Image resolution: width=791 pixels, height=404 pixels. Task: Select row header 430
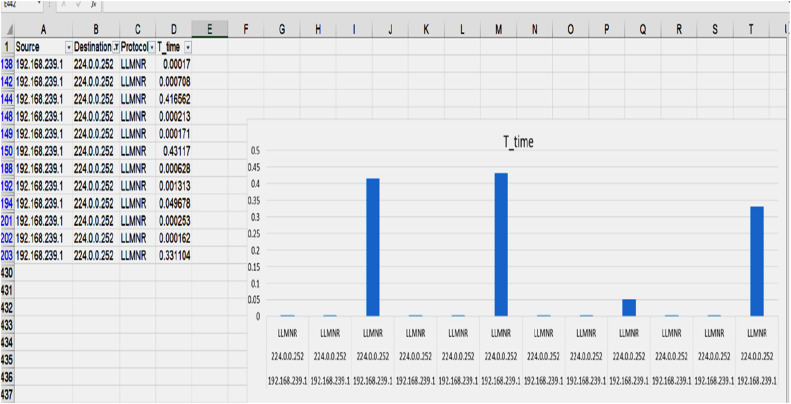8,273
